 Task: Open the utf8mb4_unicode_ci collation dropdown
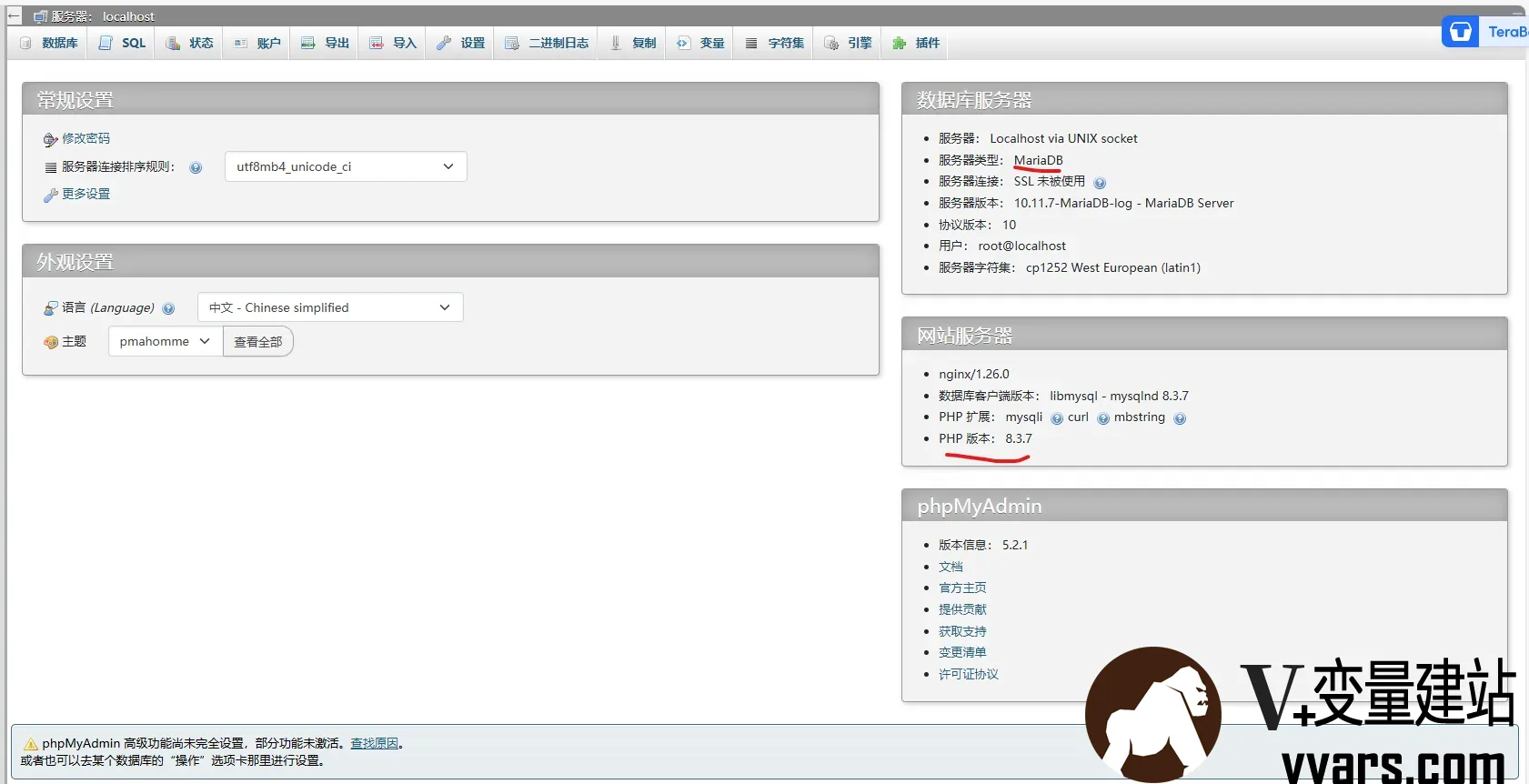coord(346,166)
